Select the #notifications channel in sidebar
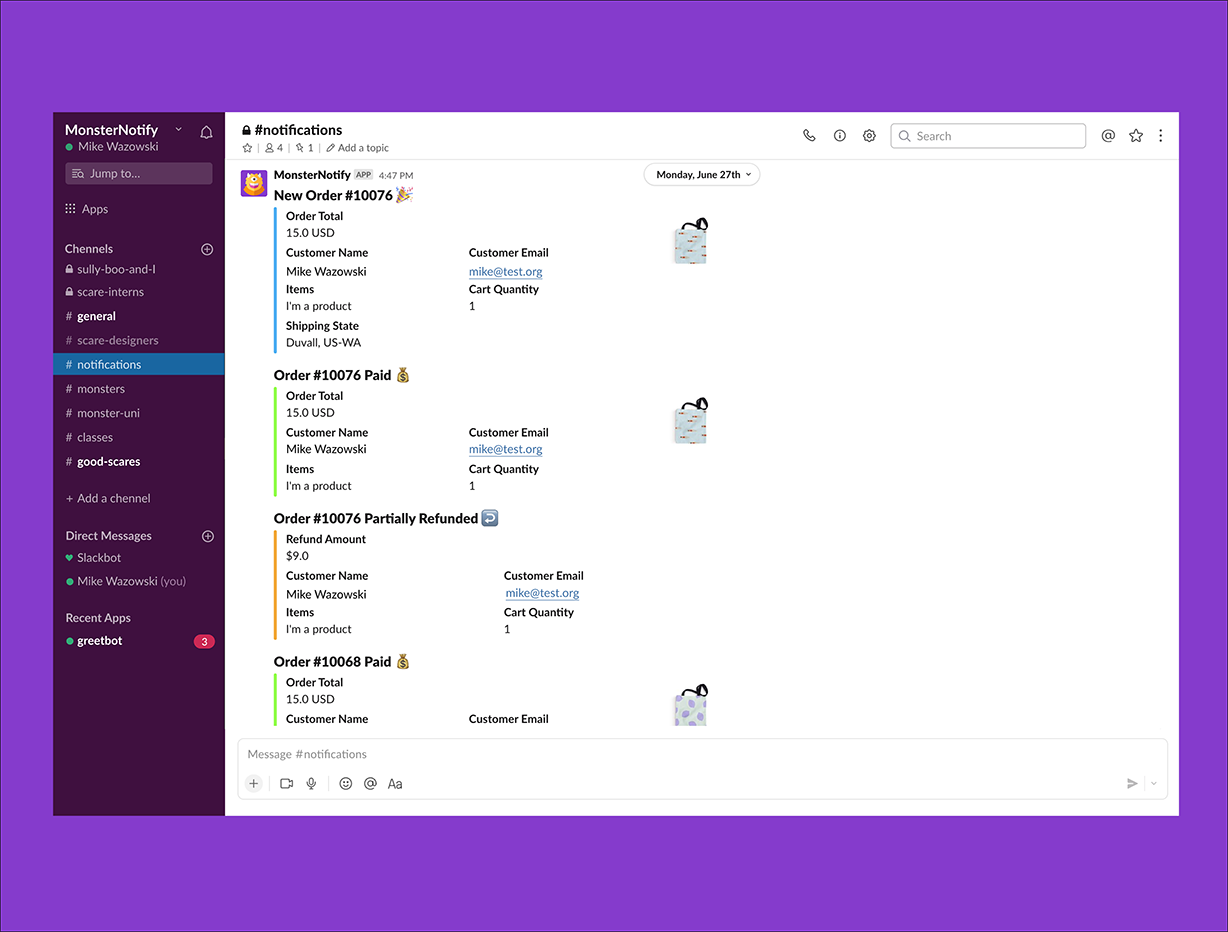1228x932 pixels. [x=139, y=365]
